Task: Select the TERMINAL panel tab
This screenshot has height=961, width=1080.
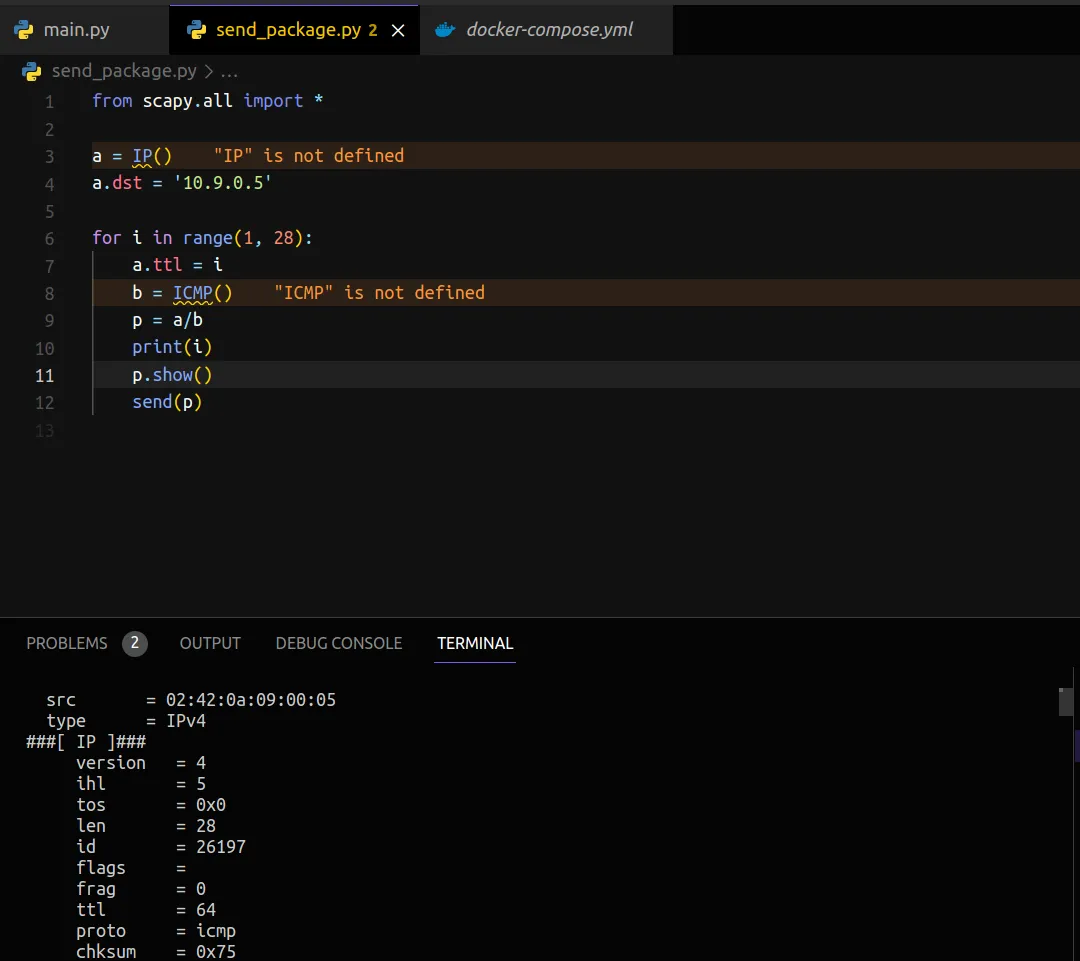Action: point(475,643)
